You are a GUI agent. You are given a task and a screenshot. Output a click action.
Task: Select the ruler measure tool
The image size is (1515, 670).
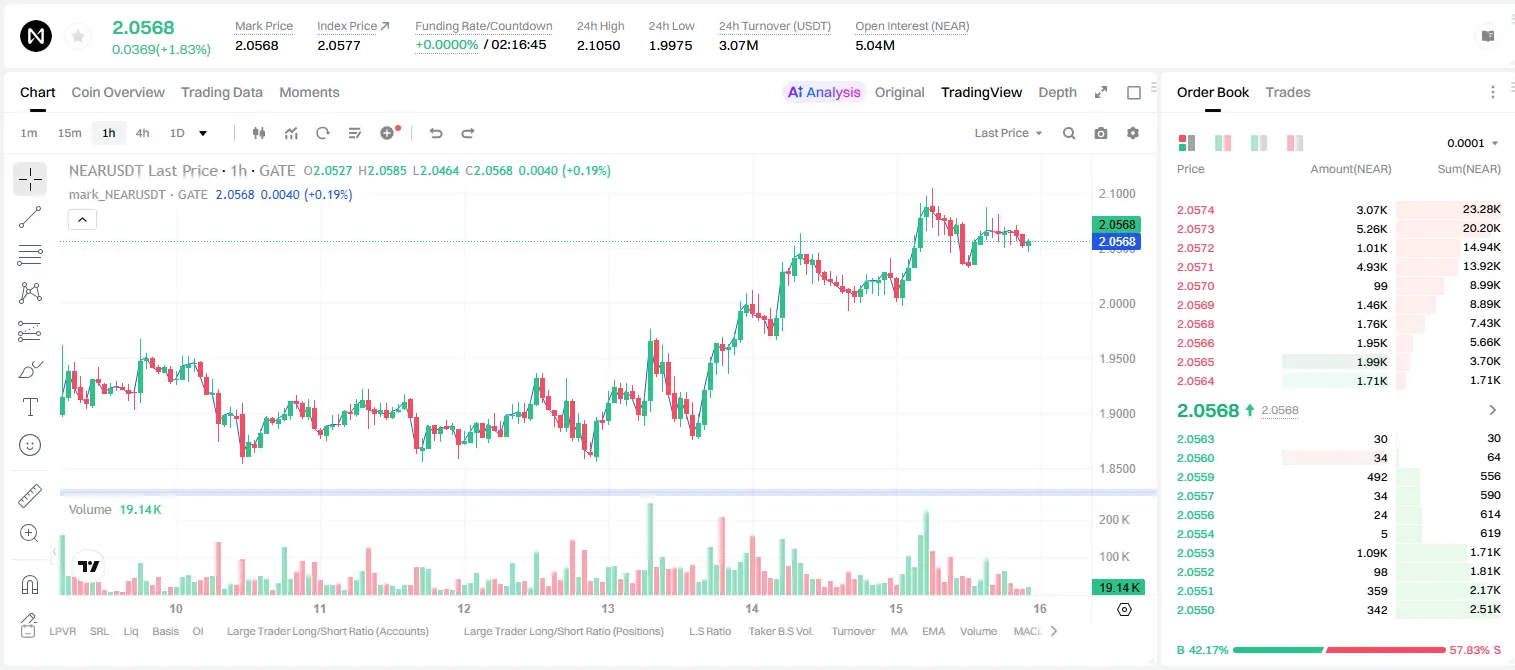[x=30, y=496]
